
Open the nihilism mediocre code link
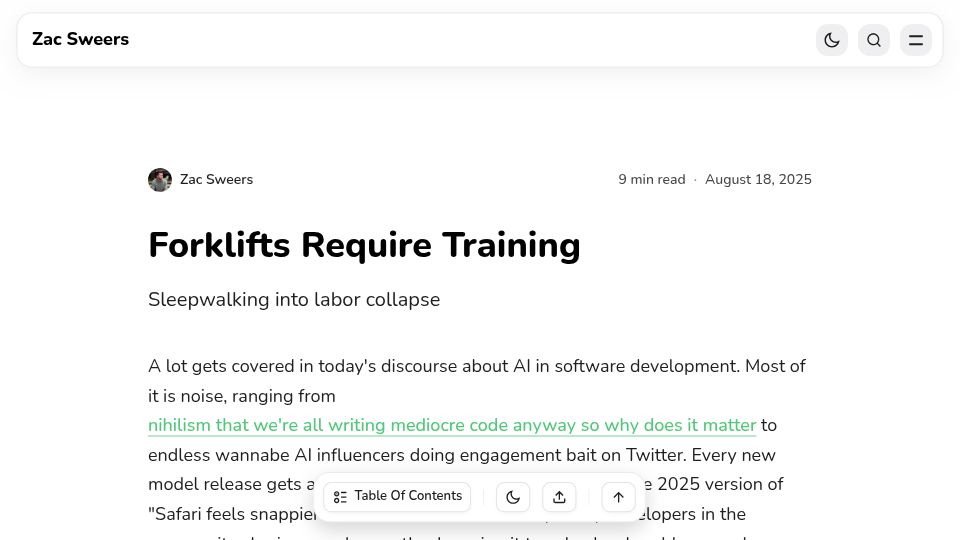pyautogui.click(x=452, y=425)
